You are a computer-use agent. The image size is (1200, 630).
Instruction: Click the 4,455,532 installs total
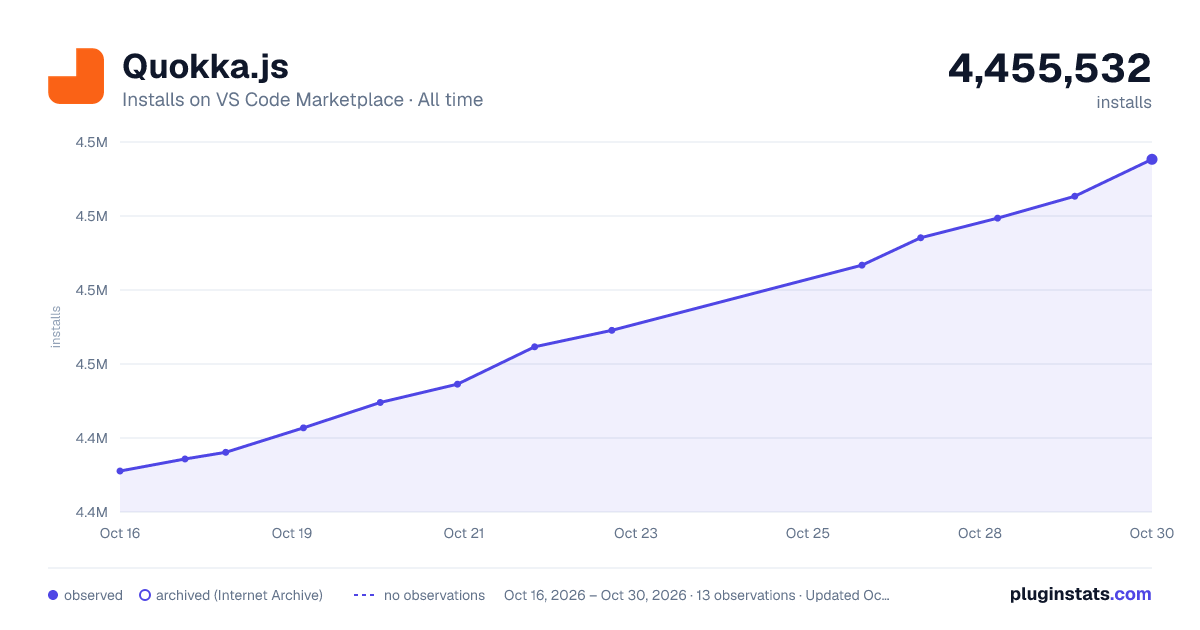pos(1050,68)
